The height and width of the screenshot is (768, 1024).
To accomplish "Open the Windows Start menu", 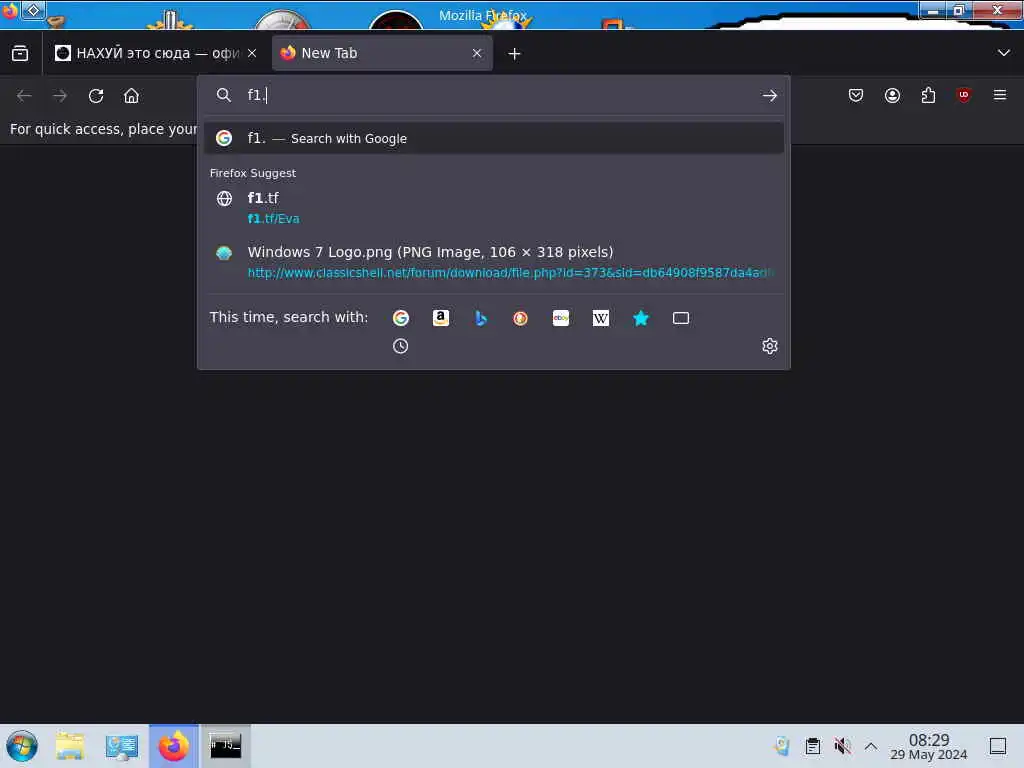I will pyautogui.click(x=22, y=746).
